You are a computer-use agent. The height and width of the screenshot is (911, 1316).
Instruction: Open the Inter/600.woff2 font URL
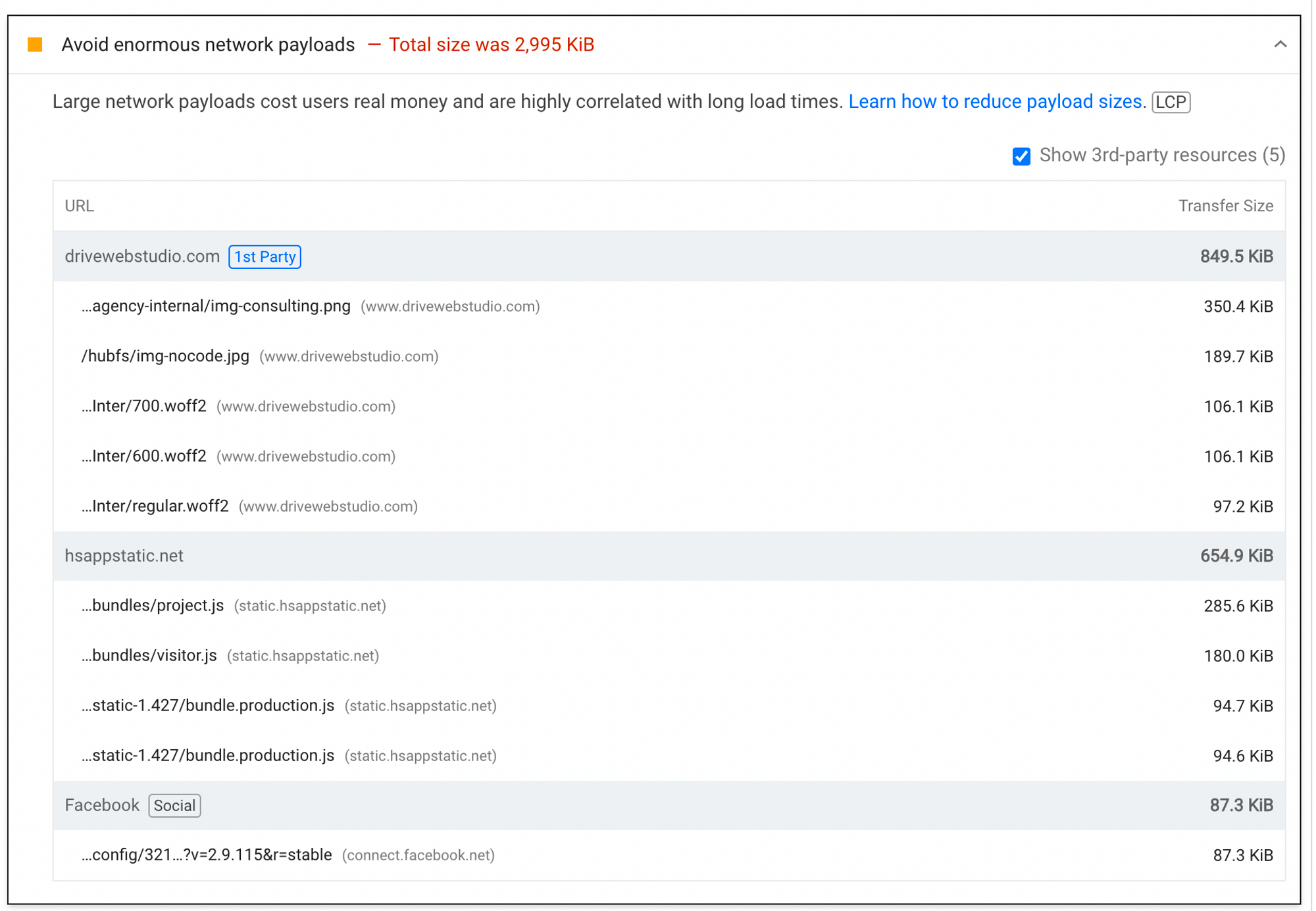[144, 456]
